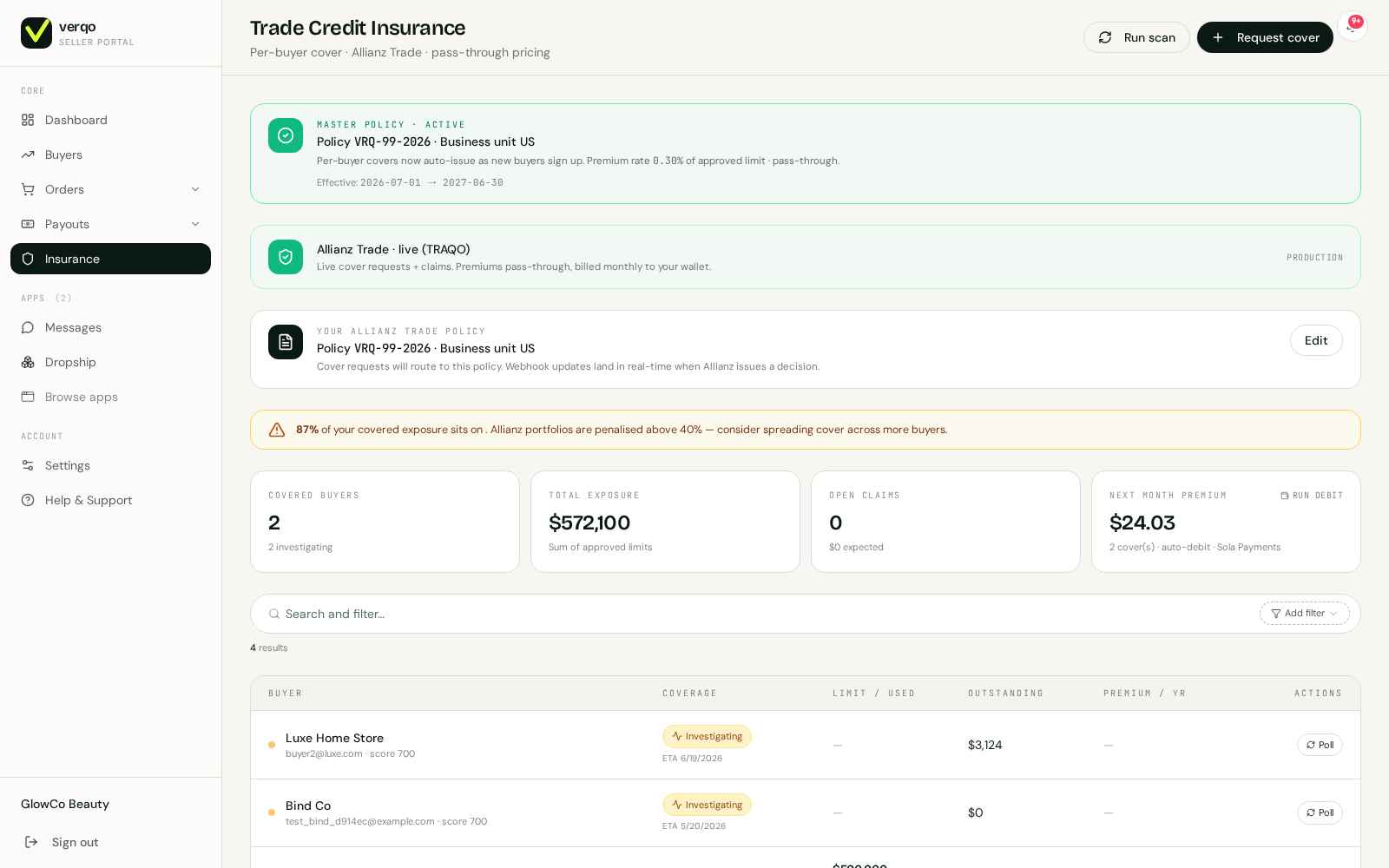Click the Verqo logo icon
1389x868 pixels.
coord(36,33)
